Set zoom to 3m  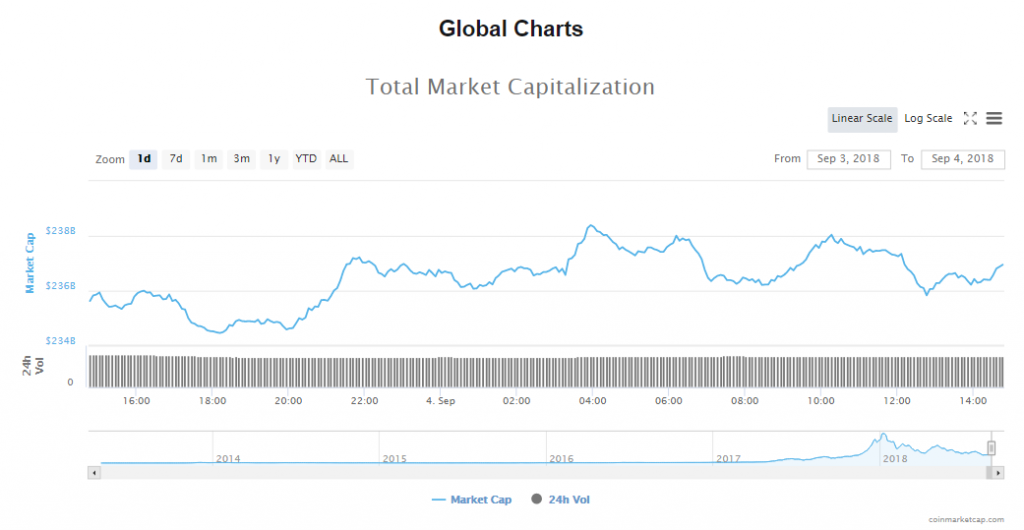click(x=241, y=159)
